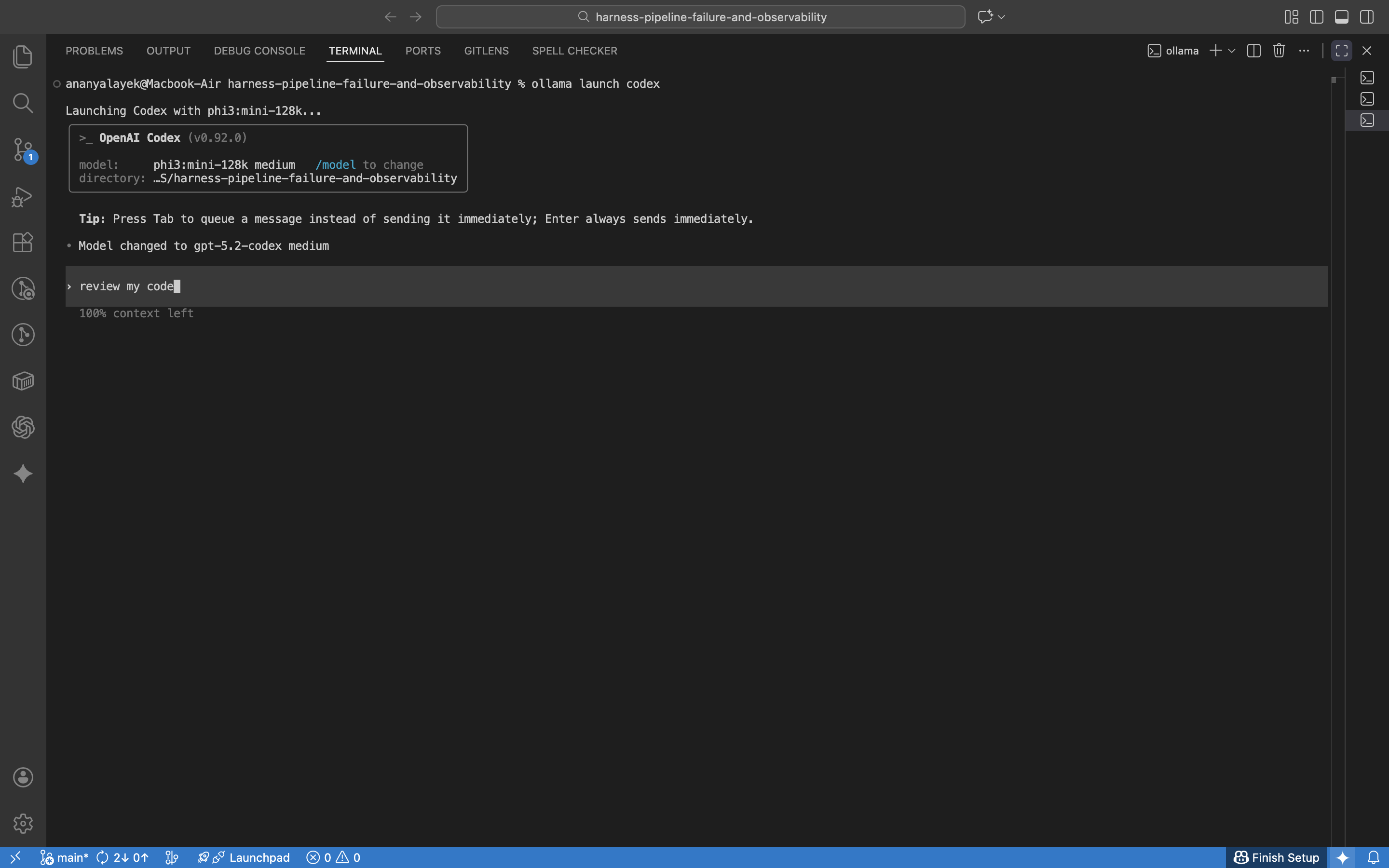Toggle primary side bar visibility

(x=1317, y=17)
